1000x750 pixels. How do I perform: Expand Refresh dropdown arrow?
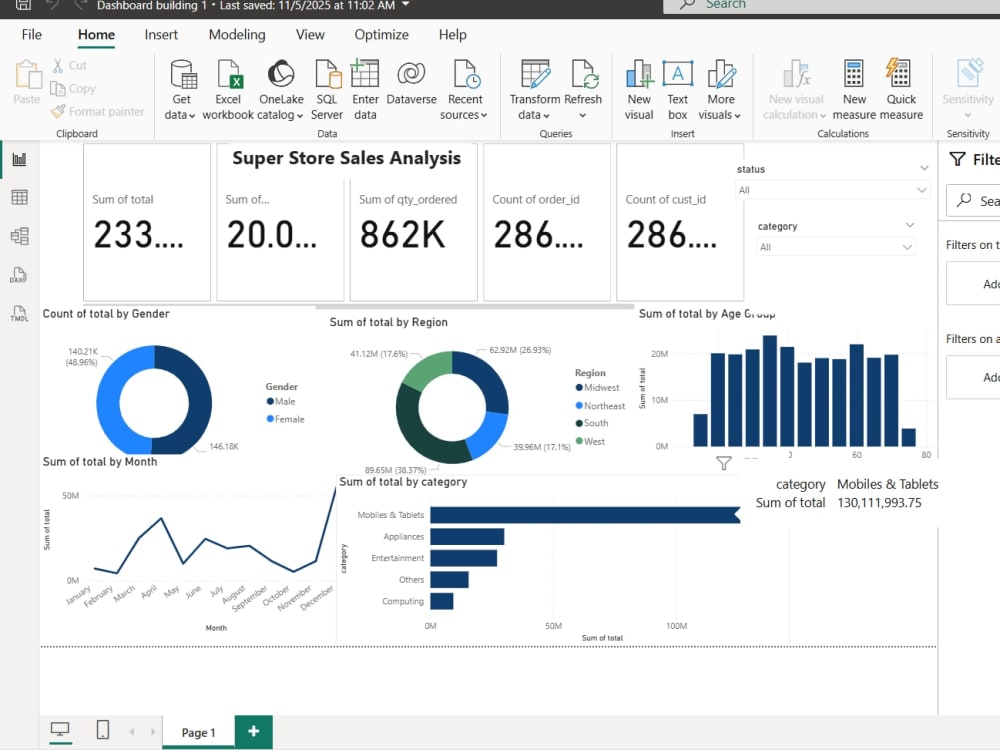point(582,115)
